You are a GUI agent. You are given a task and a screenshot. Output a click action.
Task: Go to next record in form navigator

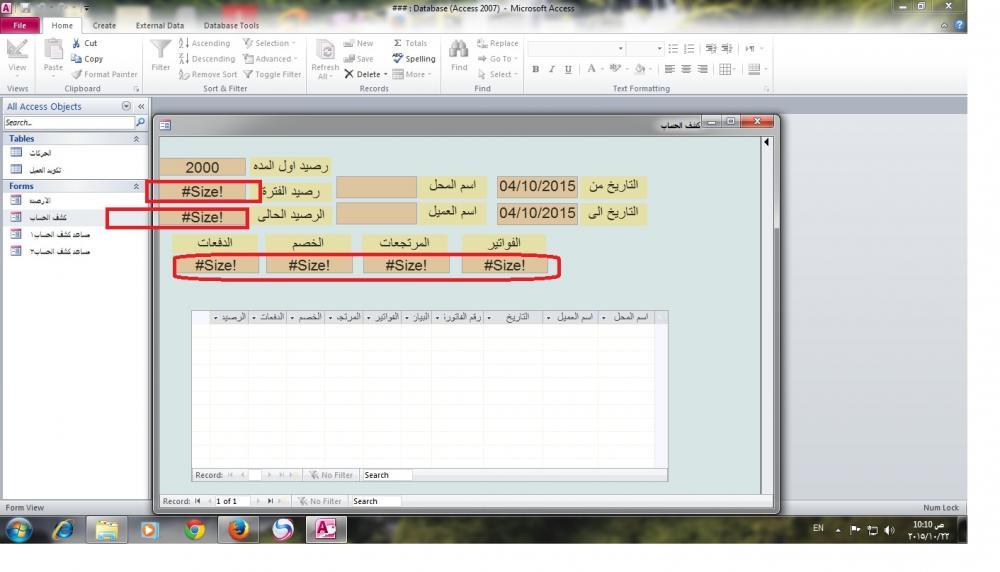[x=258, y=501]
